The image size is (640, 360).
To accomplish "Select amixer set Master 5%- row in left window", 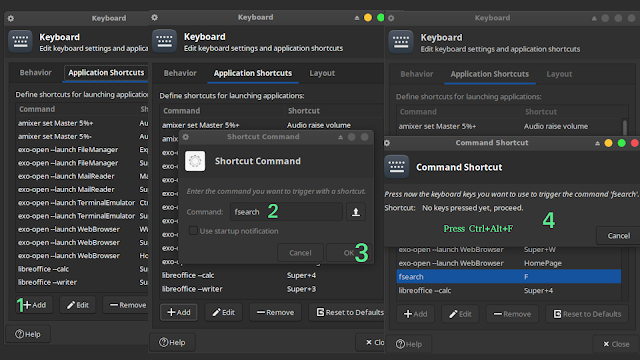I will [82, 136].
